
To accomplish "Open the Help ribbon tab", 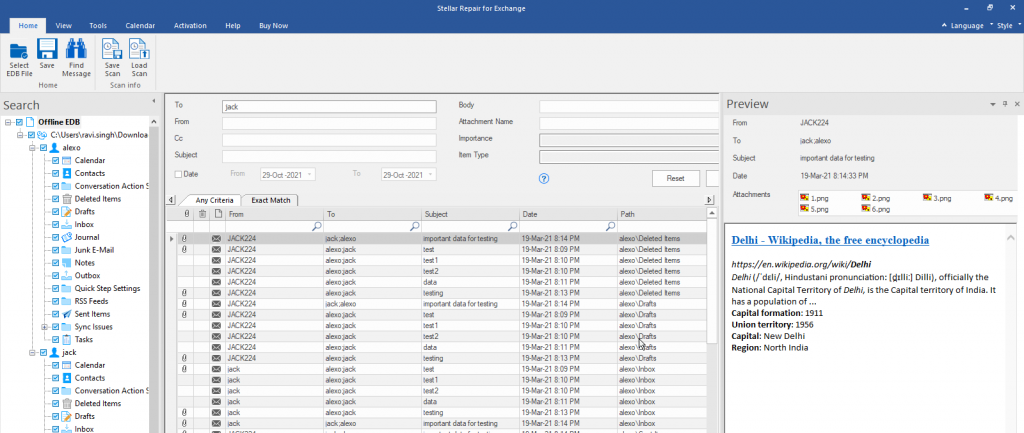I will [232, 25].
